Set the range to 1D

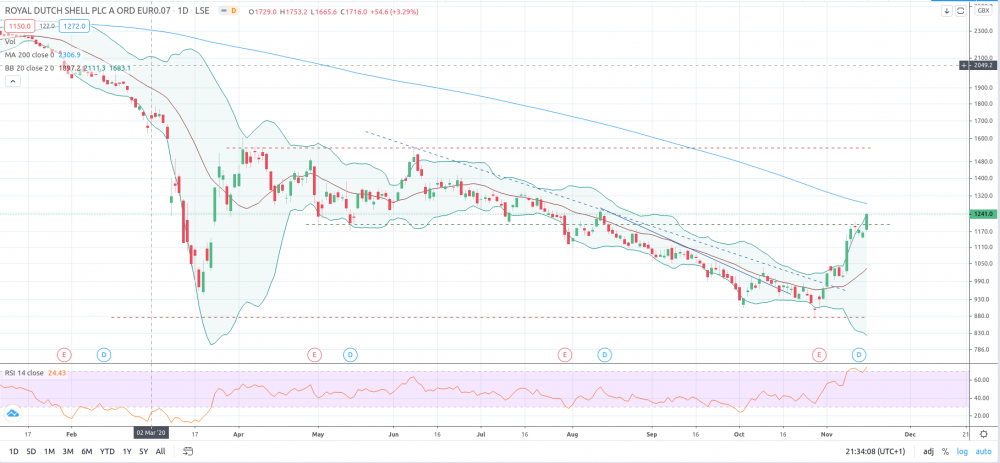click(13, 452)
